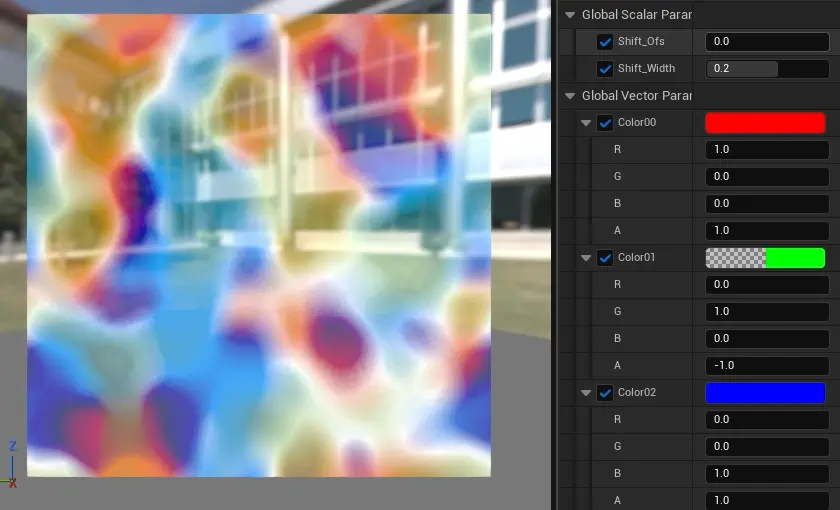840x510 pixels.
Task: Collapse the Color02 property group
Action: point(586,393)
